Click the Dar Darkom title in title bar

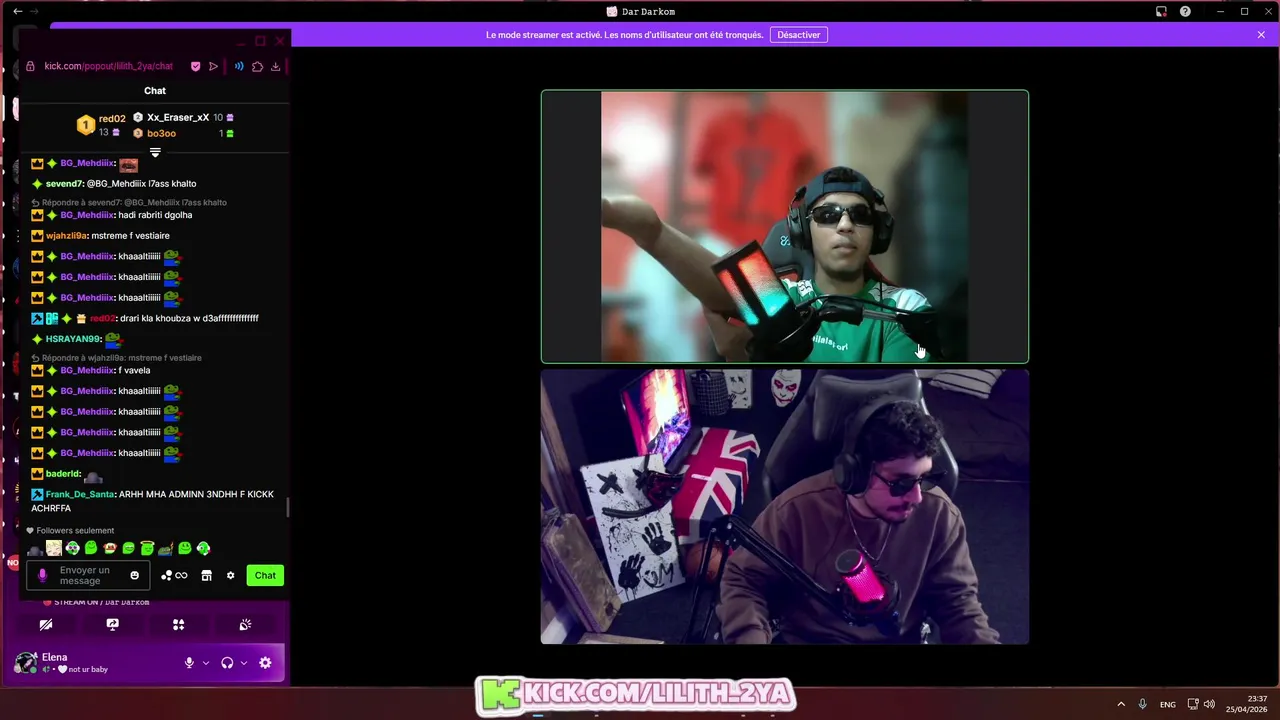pyautogui.click(x=648, y=11)
